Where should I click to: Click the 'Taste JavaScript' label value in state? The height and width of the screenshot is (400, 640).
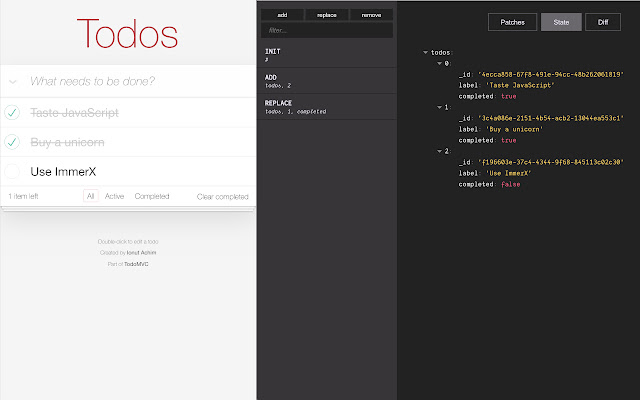[520, 85]
